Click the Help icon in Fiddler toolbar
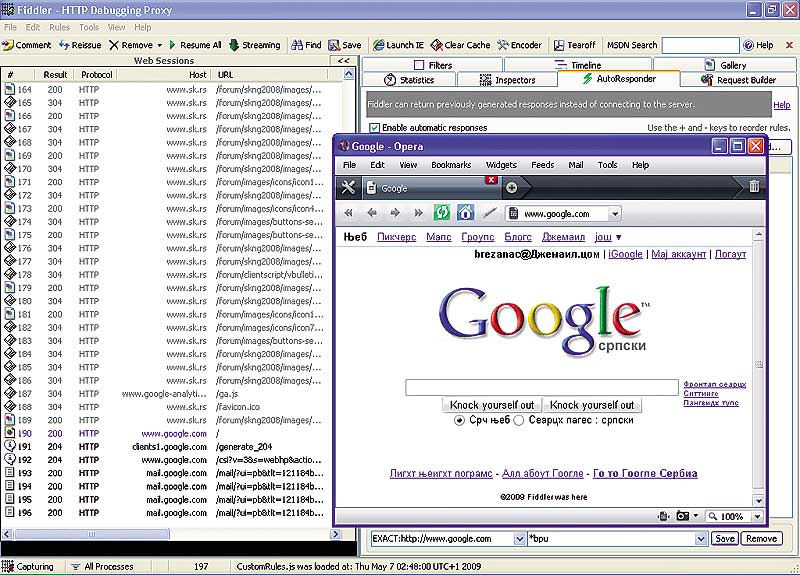The height and width of the screenshot is (575, 800). click(758, 45)
